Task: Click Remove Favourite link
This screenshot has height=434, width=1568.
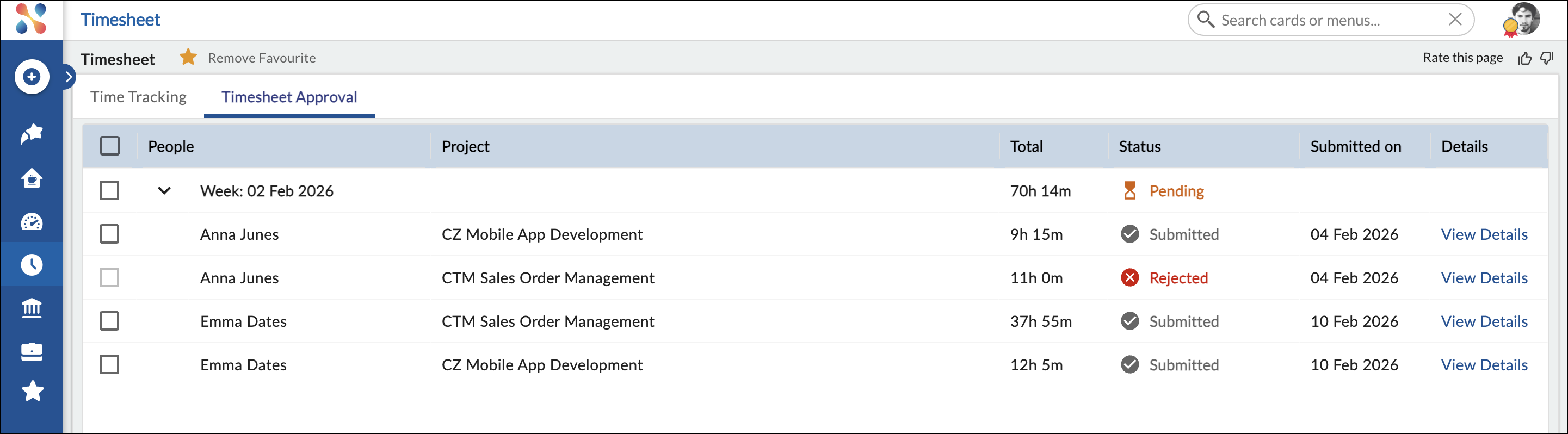Action: pos(262,58)
